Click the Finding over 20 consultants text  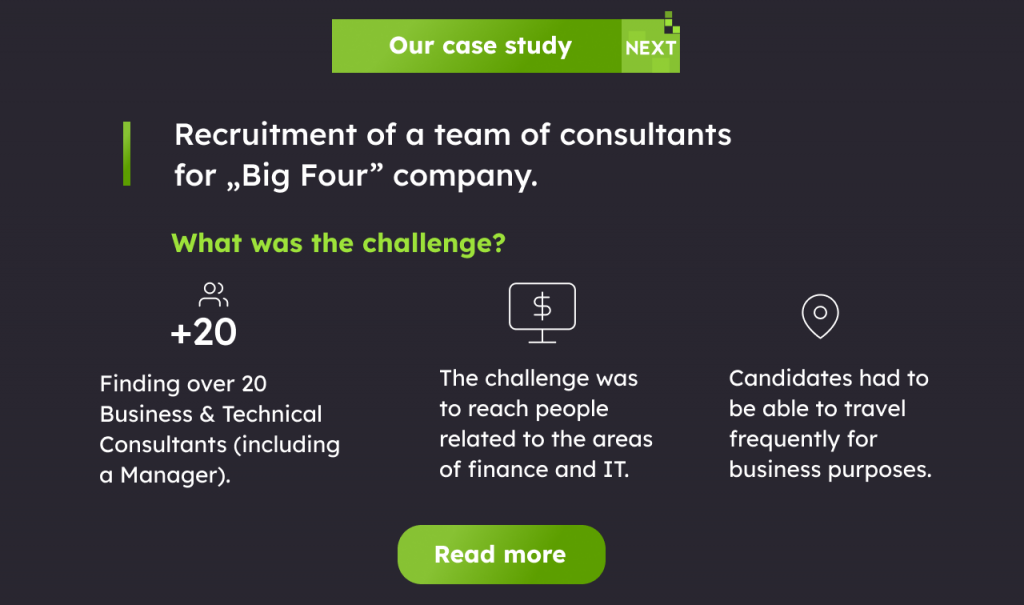[x=219, y=429]
